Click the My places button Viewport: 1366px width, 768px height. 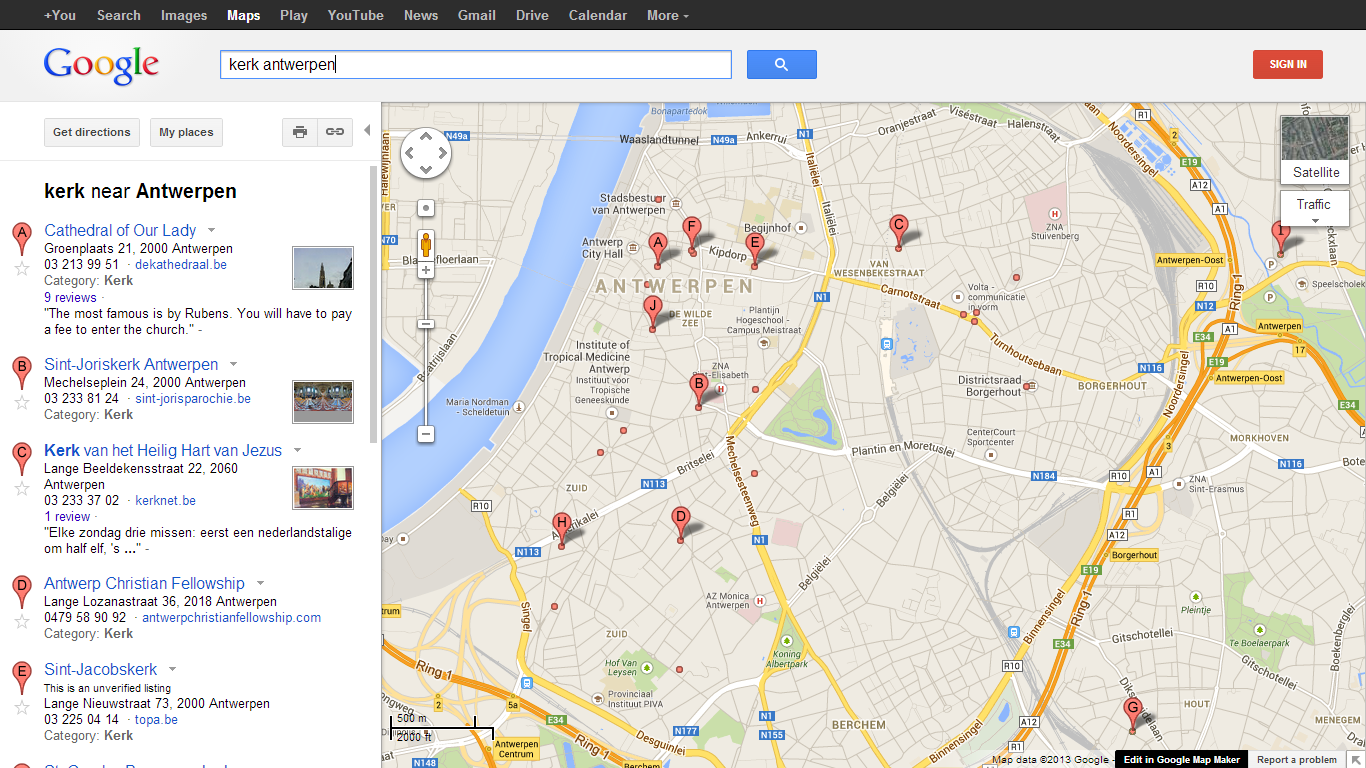pos(186,132)
